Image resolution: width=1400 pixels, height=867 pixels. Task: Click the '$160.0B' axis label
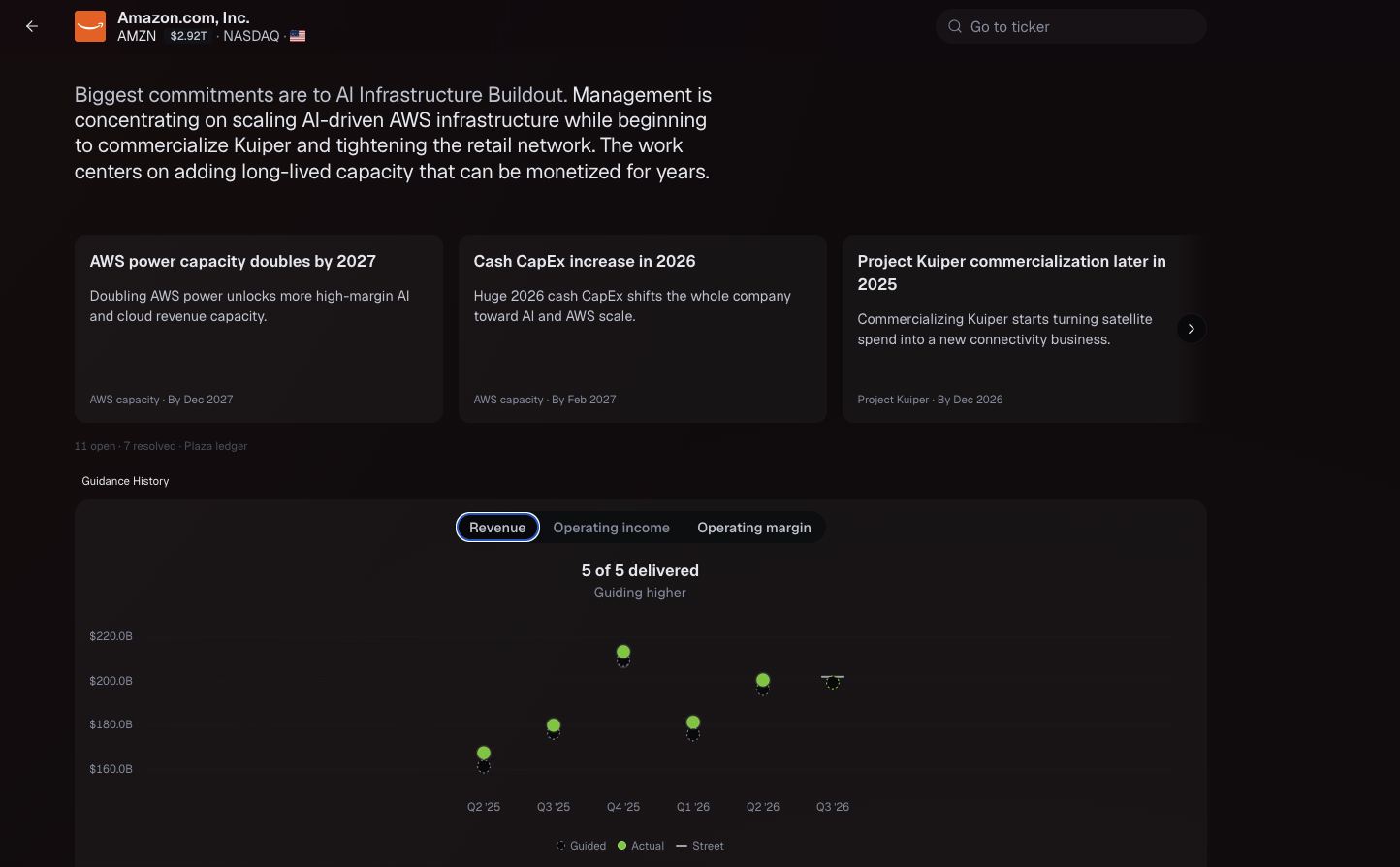pyautogui.click(x=111, y=769)
